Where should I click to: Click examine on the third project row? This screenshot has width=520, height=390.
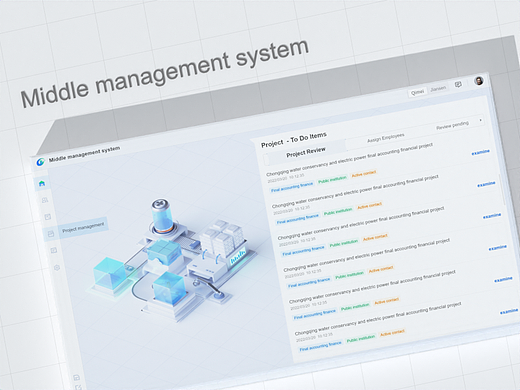tap(492, 216)
